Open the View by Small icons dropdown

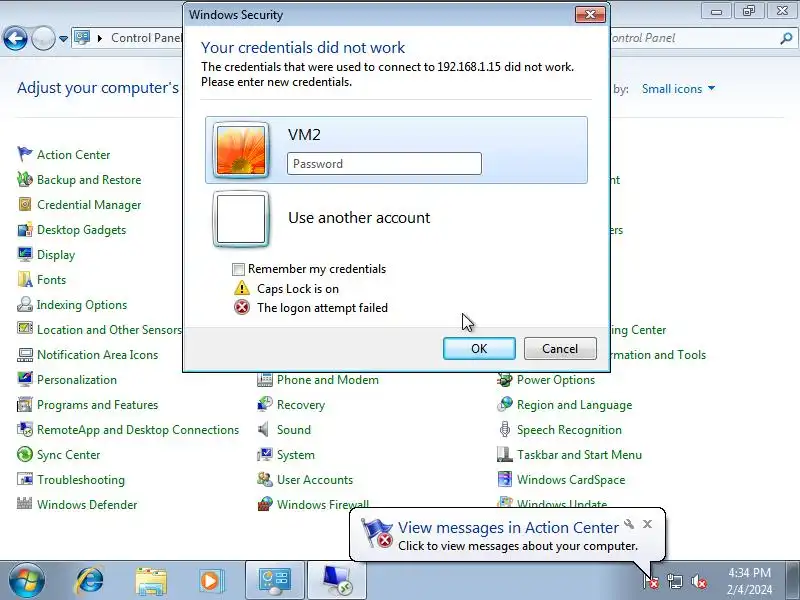678,89
